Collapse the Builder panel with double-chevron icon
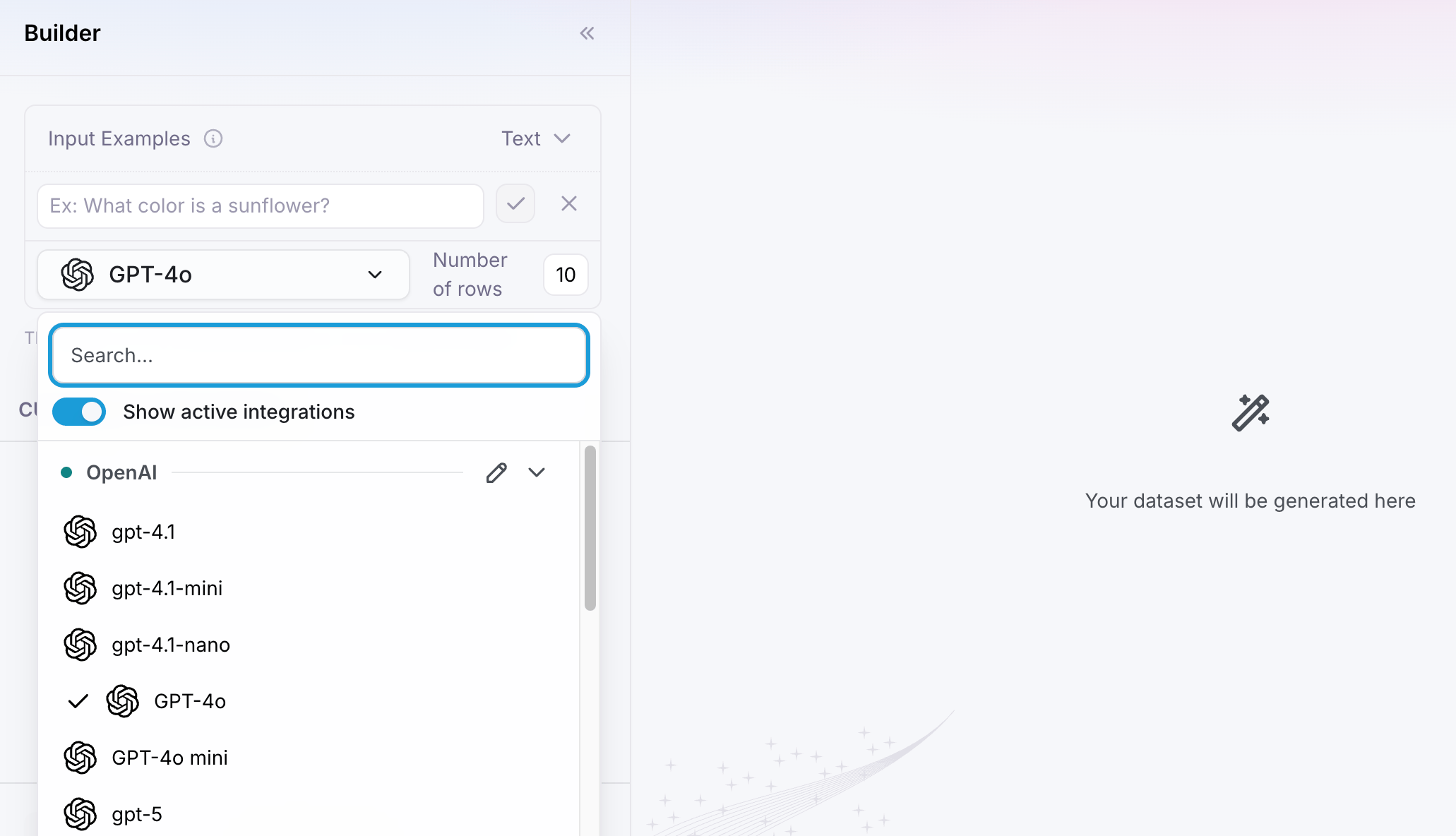The width and height of the screenshot is (1456, 836). (x=587, y=33)
